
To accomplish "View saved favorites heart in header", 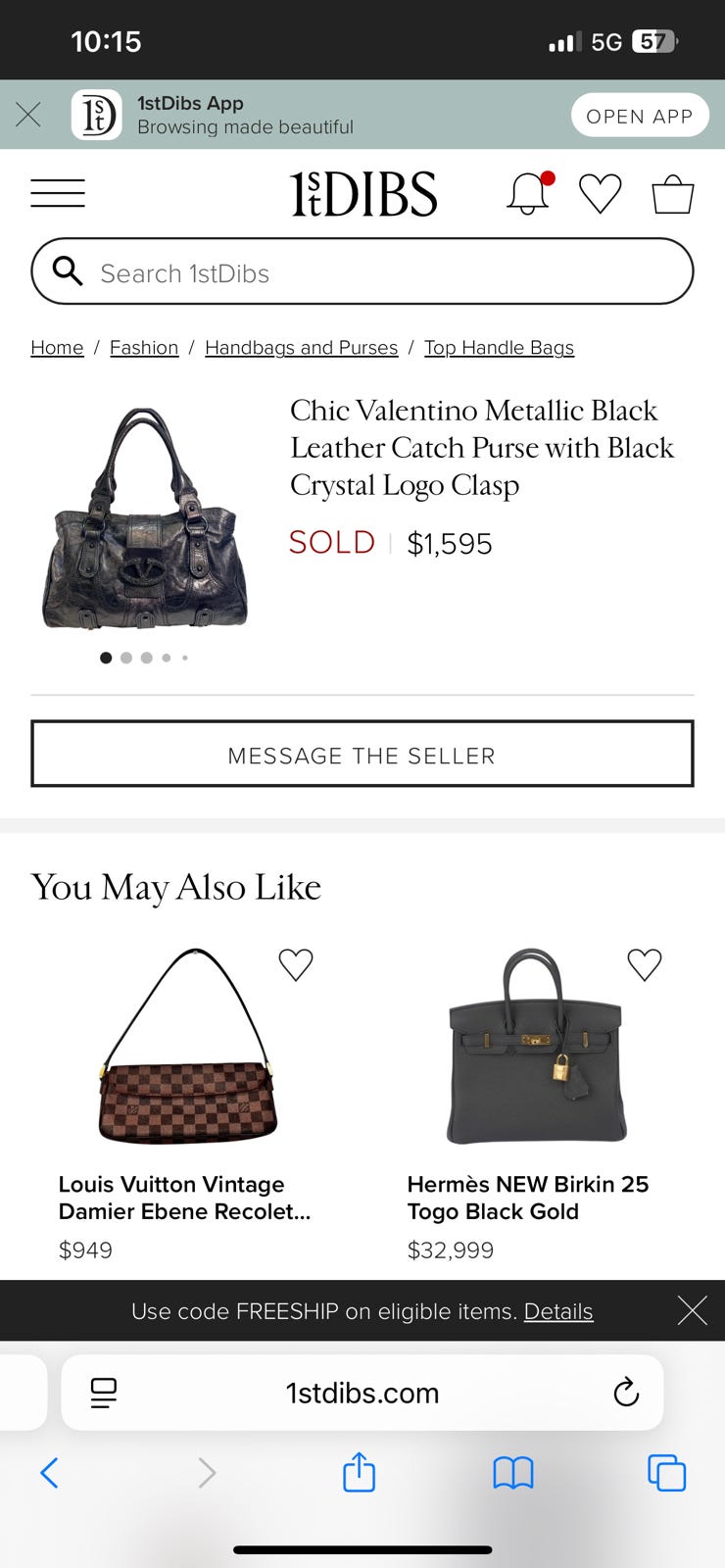I will coord(600,193).
